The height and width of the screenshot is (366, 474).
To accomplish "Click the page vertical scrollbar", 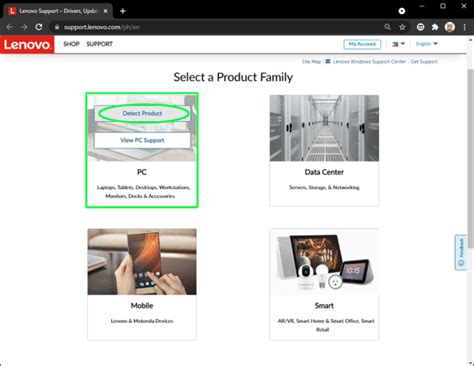I will click(x=471, y=158).
